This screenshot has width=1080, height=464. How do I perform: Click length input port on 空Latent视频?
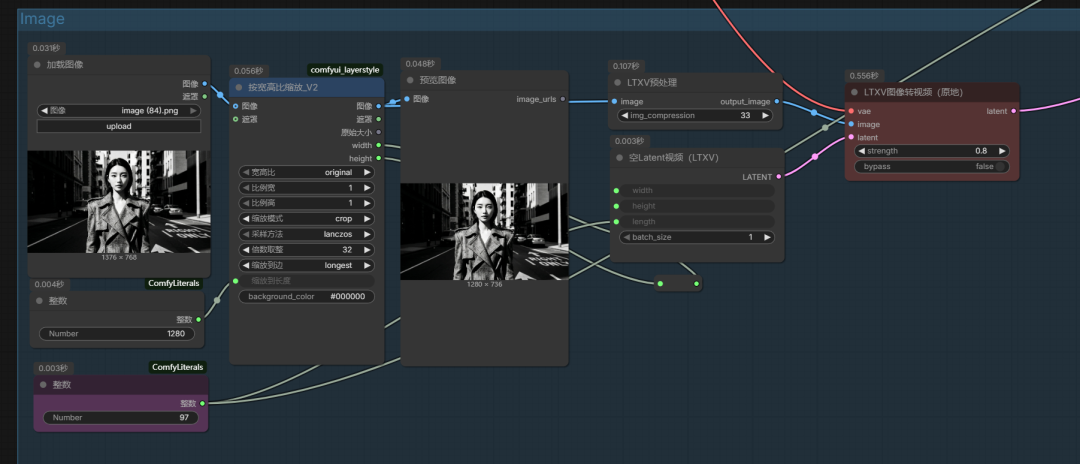(616, 222)
